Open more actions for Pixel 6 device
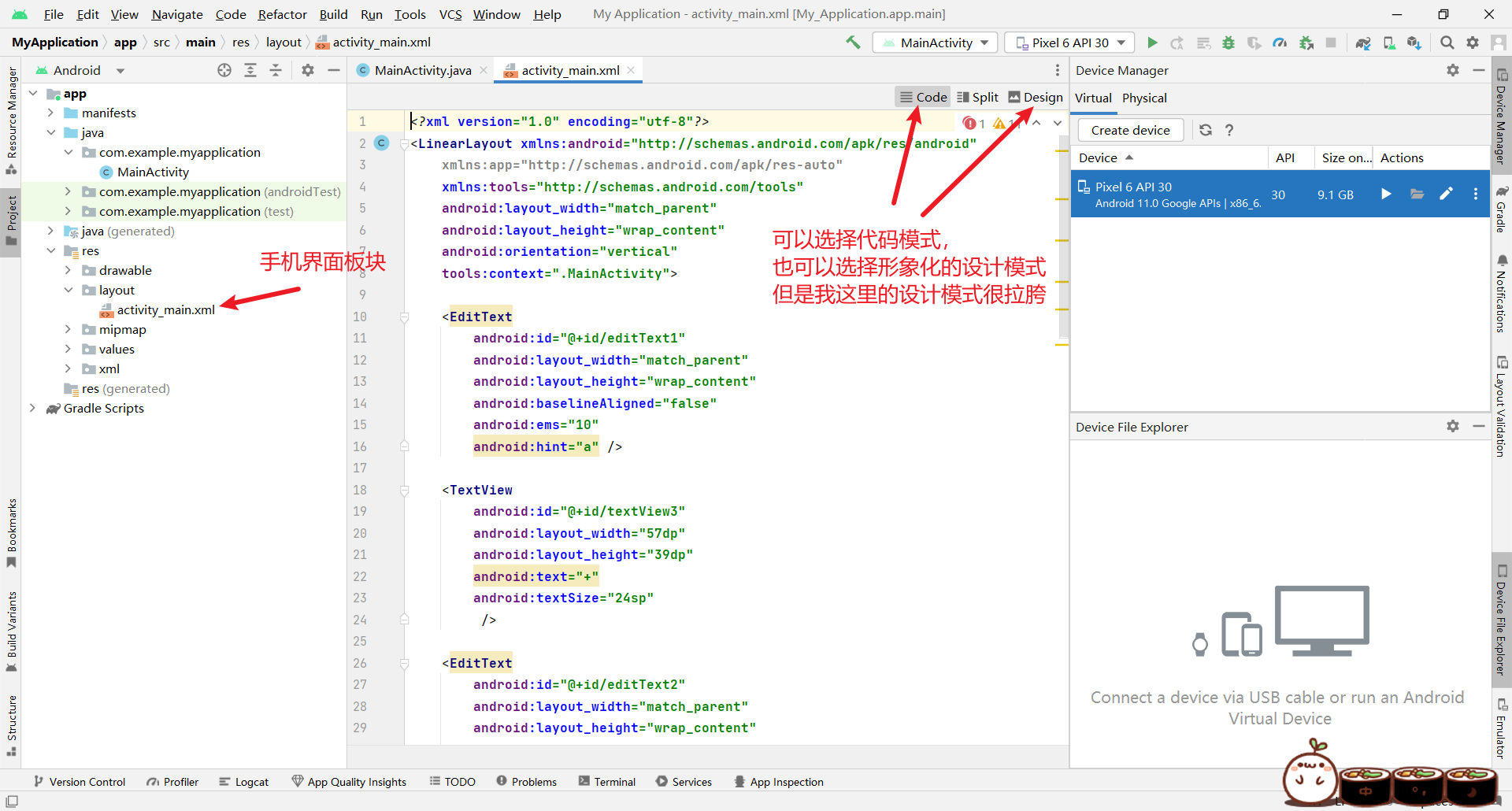The width and height of the screenshot is (1512, 811). (x=1476, y=194)
